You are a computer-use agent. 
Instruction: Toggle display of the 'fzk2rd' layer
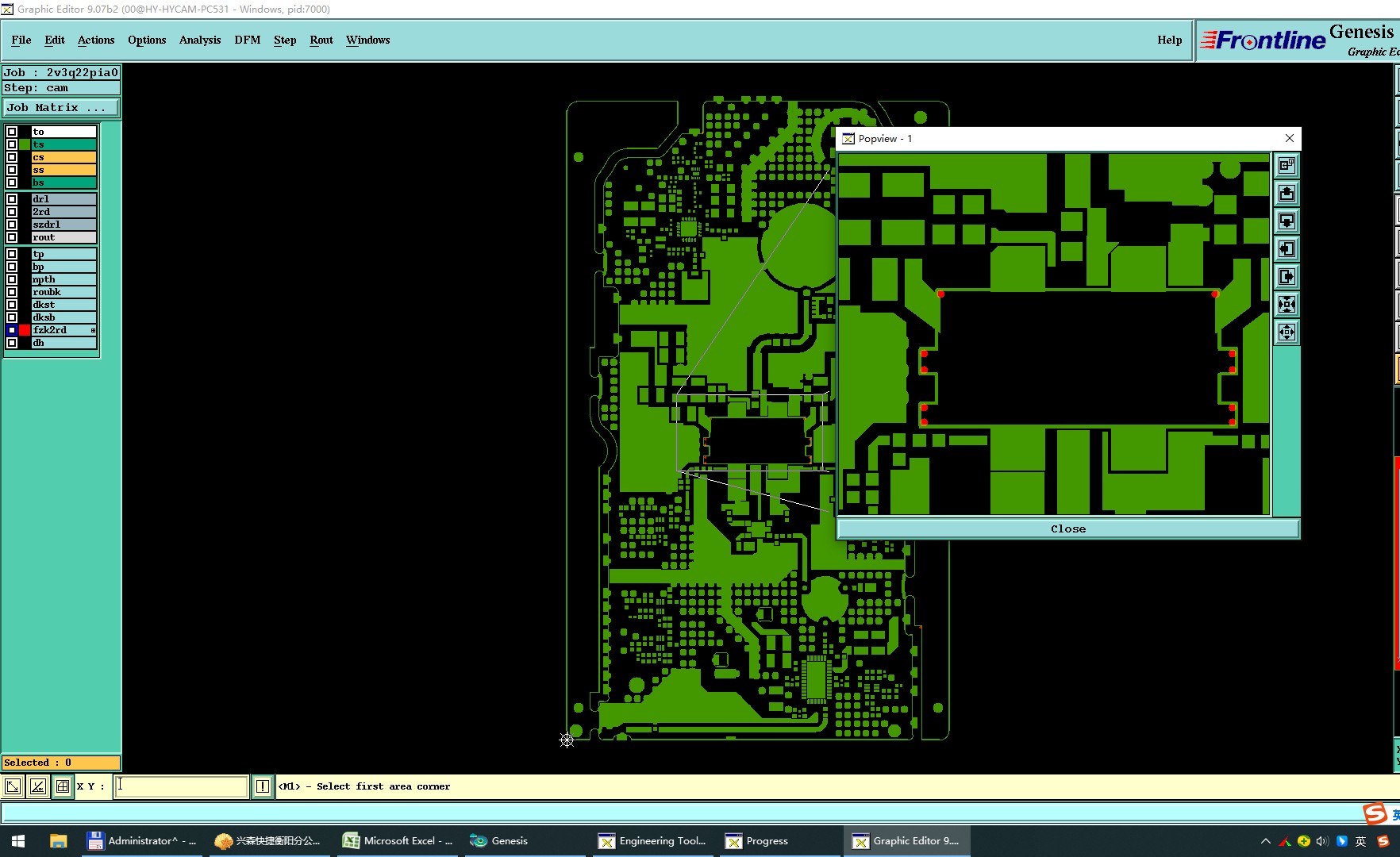pos(12,330)
